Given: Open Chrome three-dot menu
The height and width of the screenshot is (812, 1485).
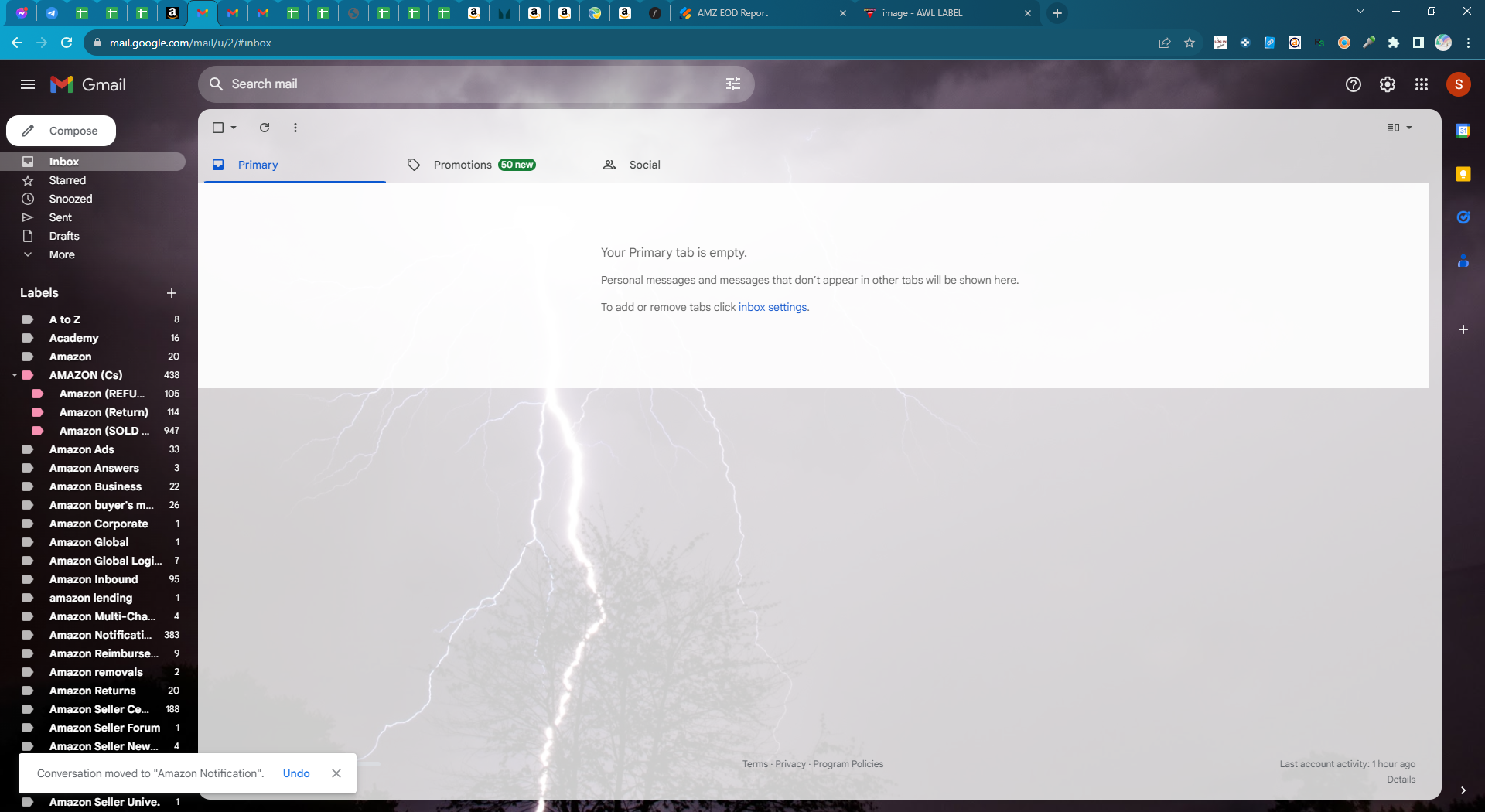Looking at the screenshot, I should [x=1468, y=43].
